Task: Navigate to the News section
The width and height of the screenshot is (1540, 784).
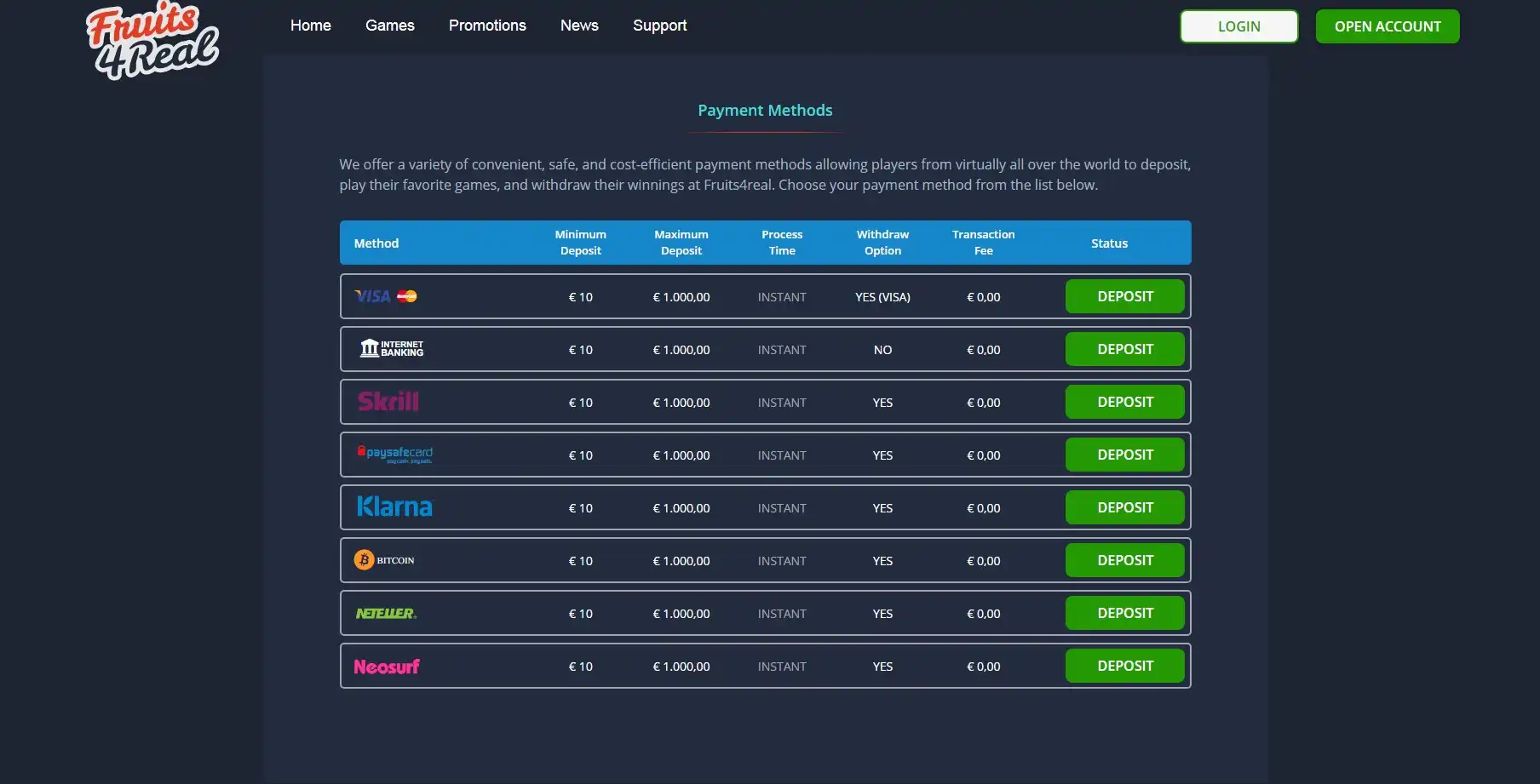Action: click(x=579, y=26)
